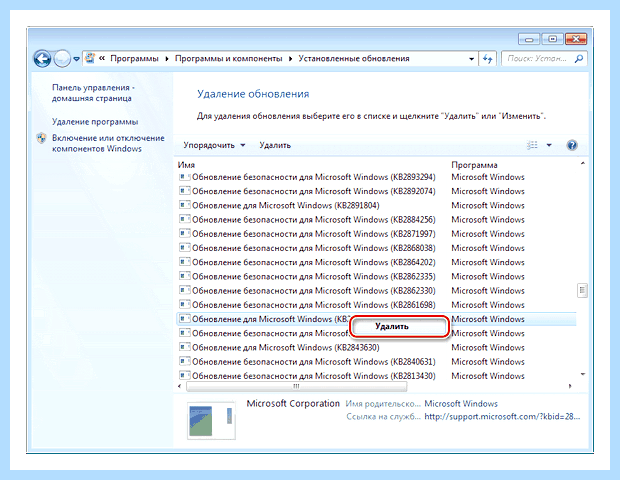Click «Microsoft Corporation» in details pane

pos(293,404)
